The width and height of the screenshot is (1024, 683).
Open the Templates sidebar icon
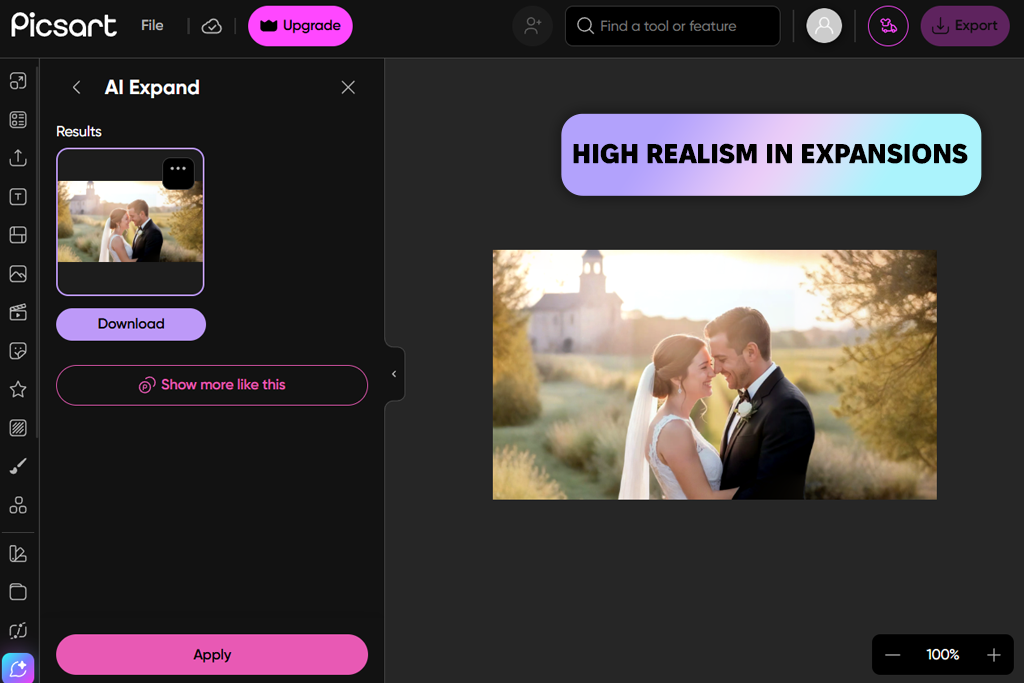18,119
